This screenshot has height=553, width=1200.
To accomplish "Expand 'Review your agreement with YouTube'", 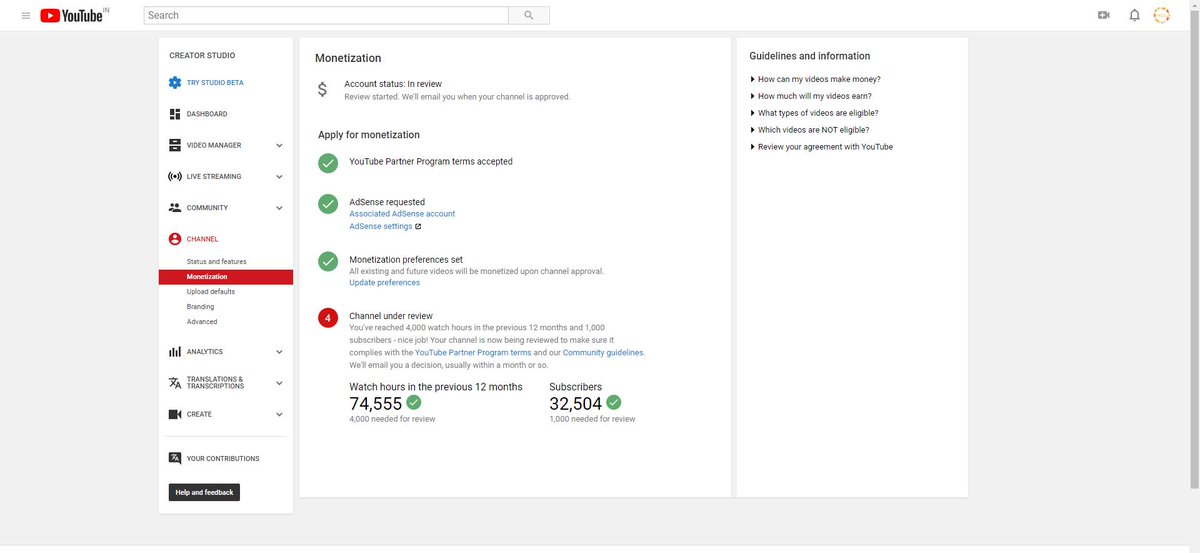I will point(821,147).
